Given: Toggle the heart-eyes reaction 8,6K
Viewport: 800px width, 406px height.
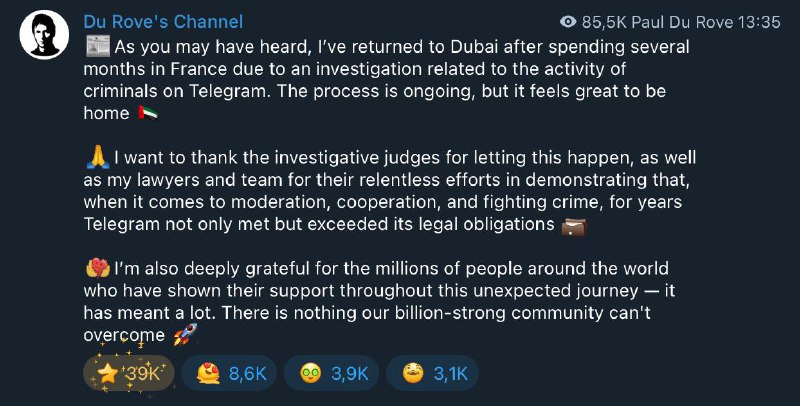Looking at the screenshot, I should coord(229,373).
